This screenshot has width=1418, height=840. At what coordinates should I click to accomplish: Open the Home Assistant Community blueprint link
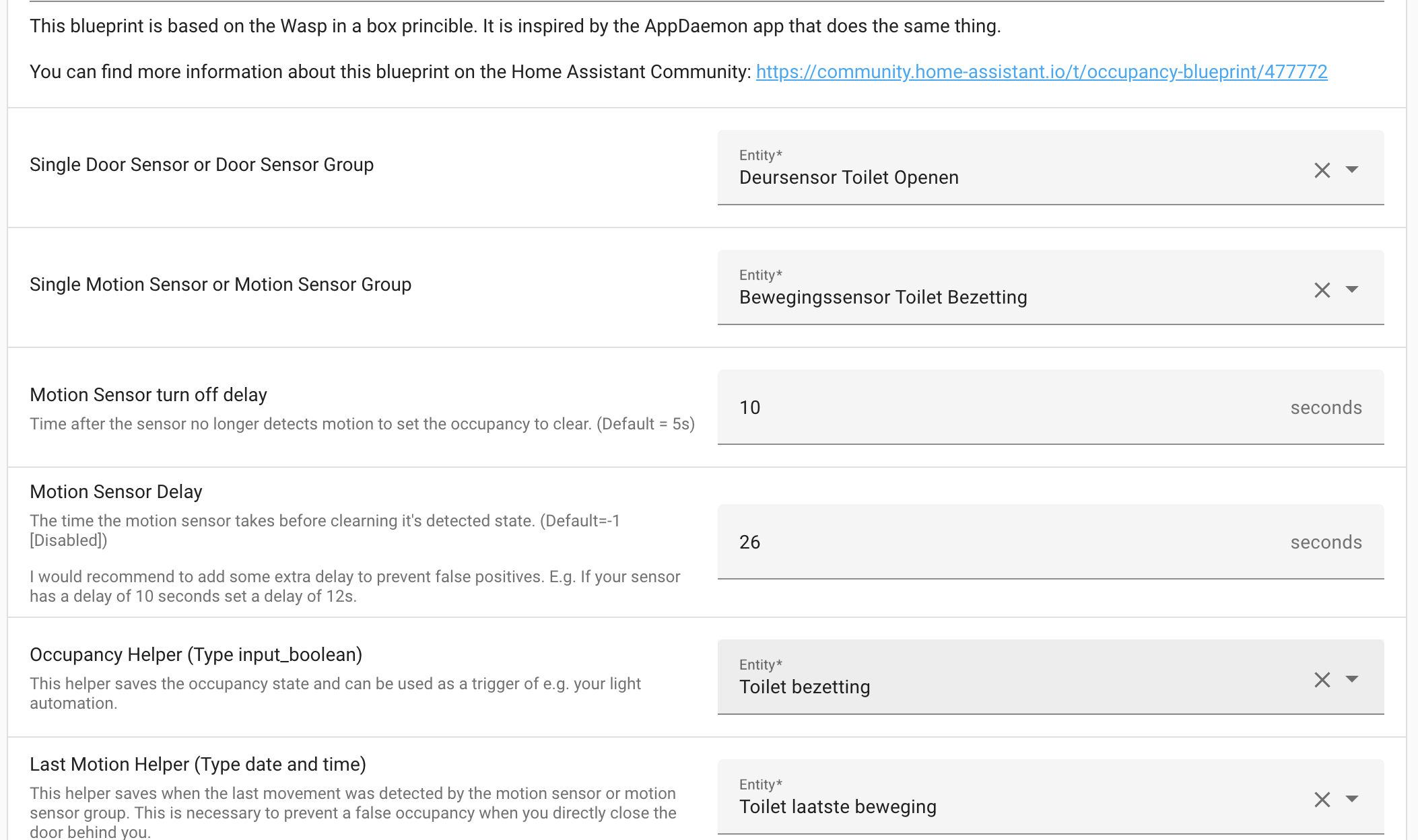coord(1041,72)
